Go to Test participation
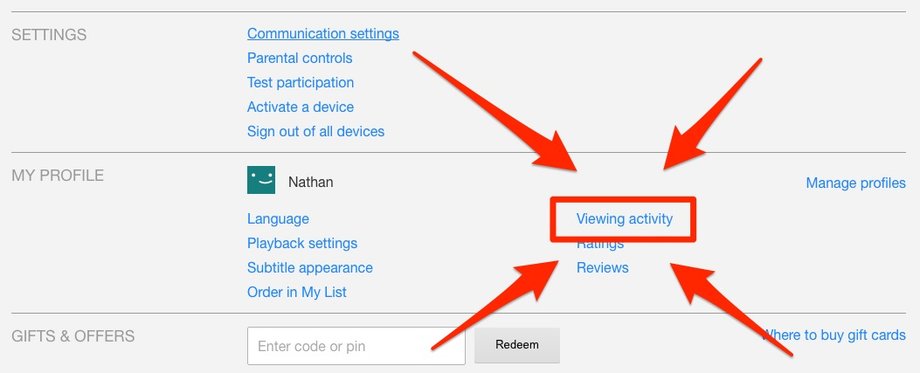920x373 pixels. coord(300,83)
